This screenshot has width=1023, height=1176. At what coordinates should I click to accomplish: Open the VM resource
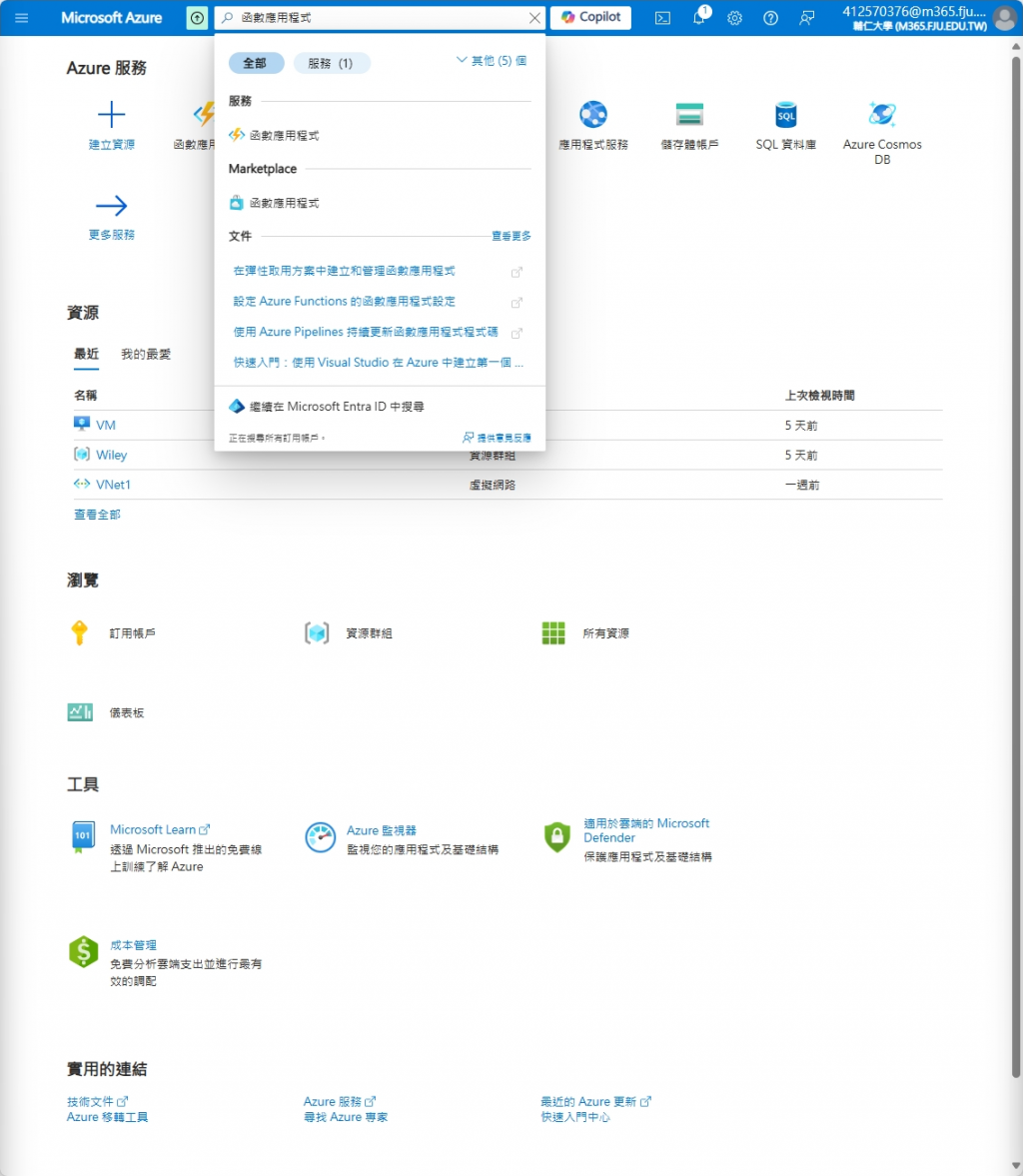click(x=106, y=426)
